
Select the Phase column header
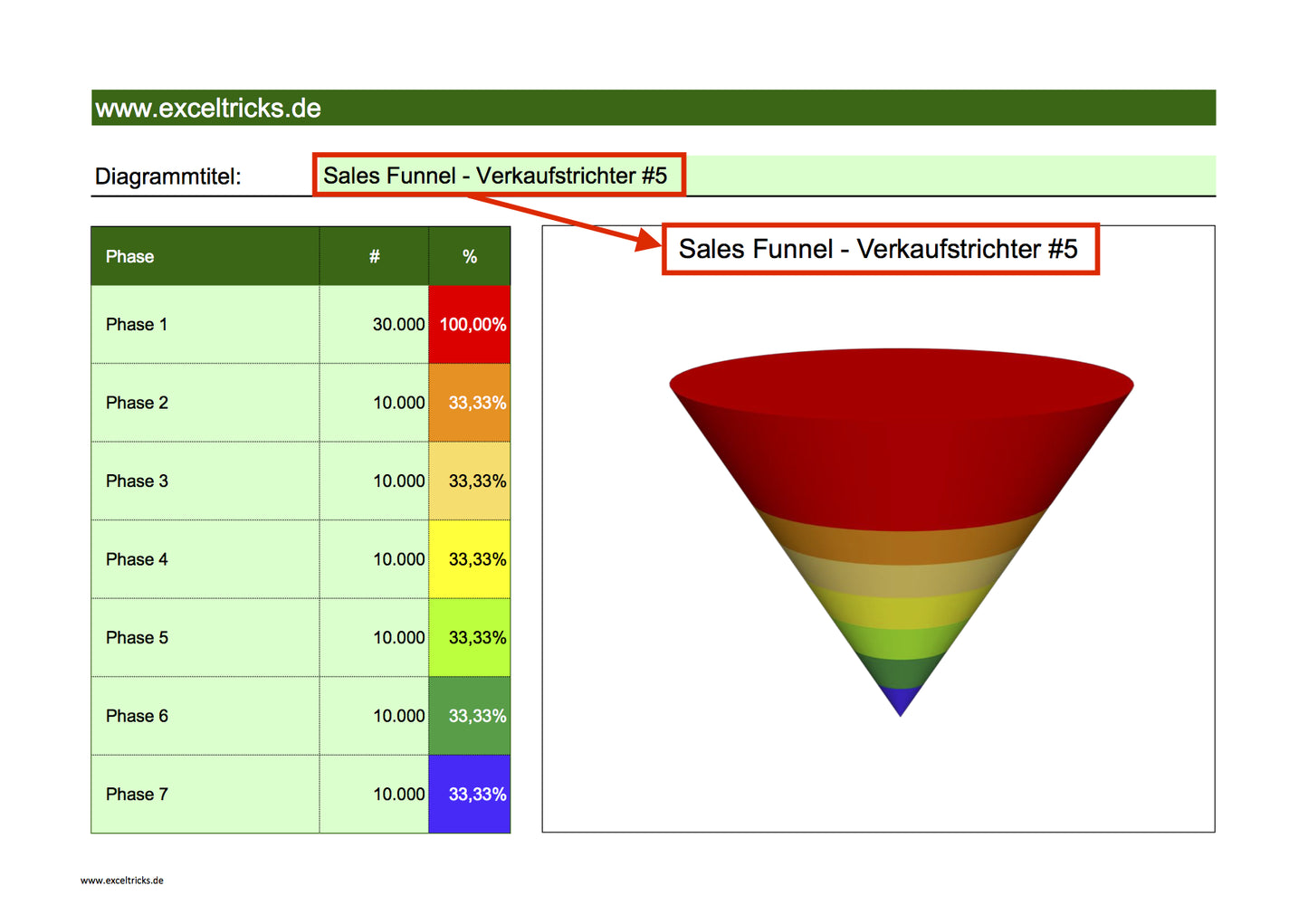coord(204,256)
